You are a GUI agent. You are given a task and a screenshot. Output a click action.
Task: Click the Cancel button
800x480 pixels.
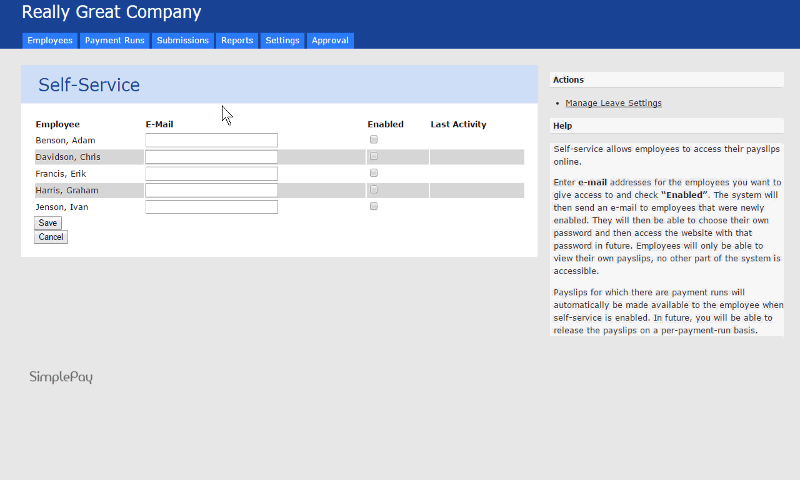pyautogui.click(x=50, y=237)
